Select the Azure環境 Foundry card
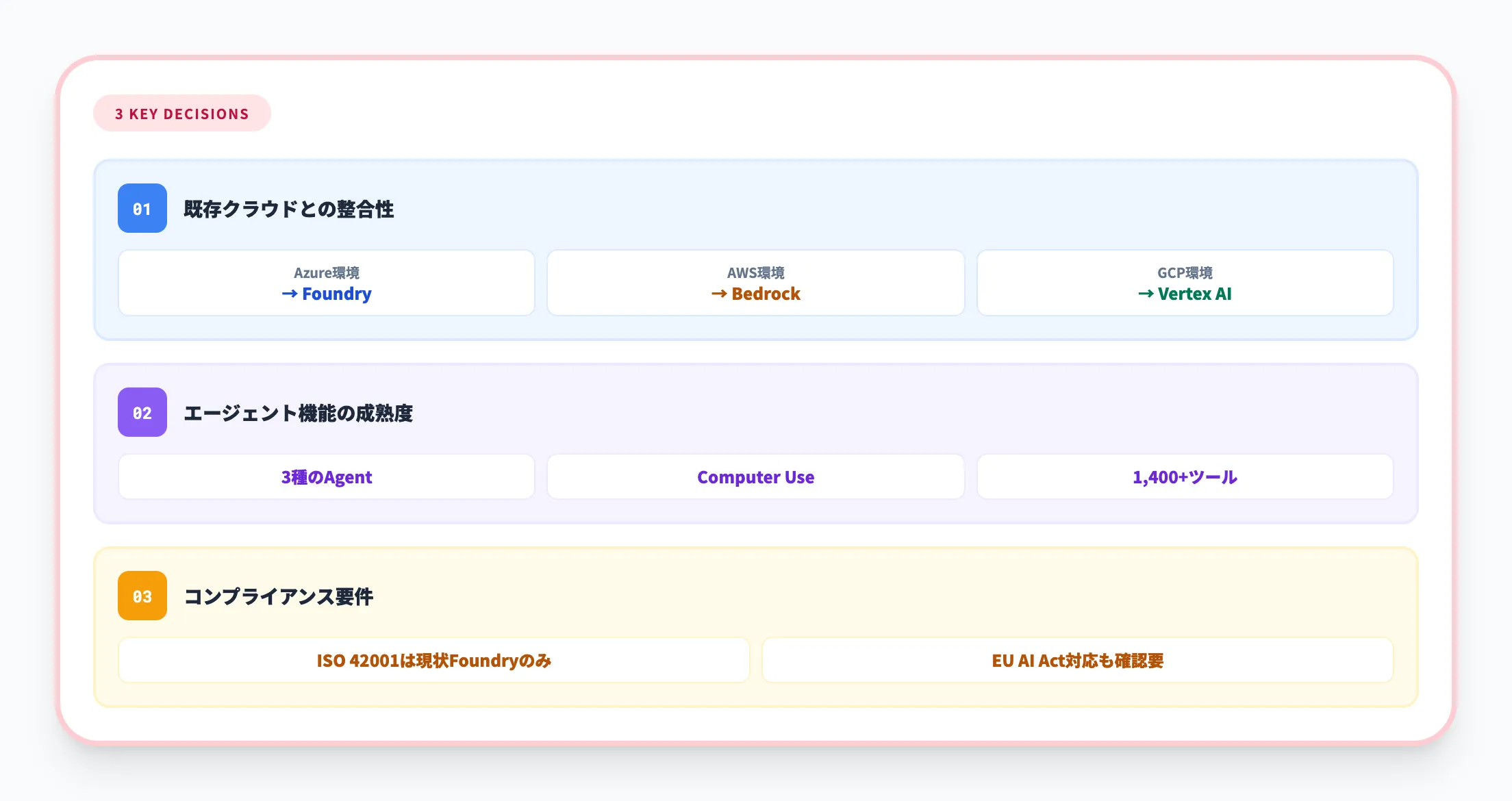The height and width of the screenshot is (801, 1512). coord(327,283)
